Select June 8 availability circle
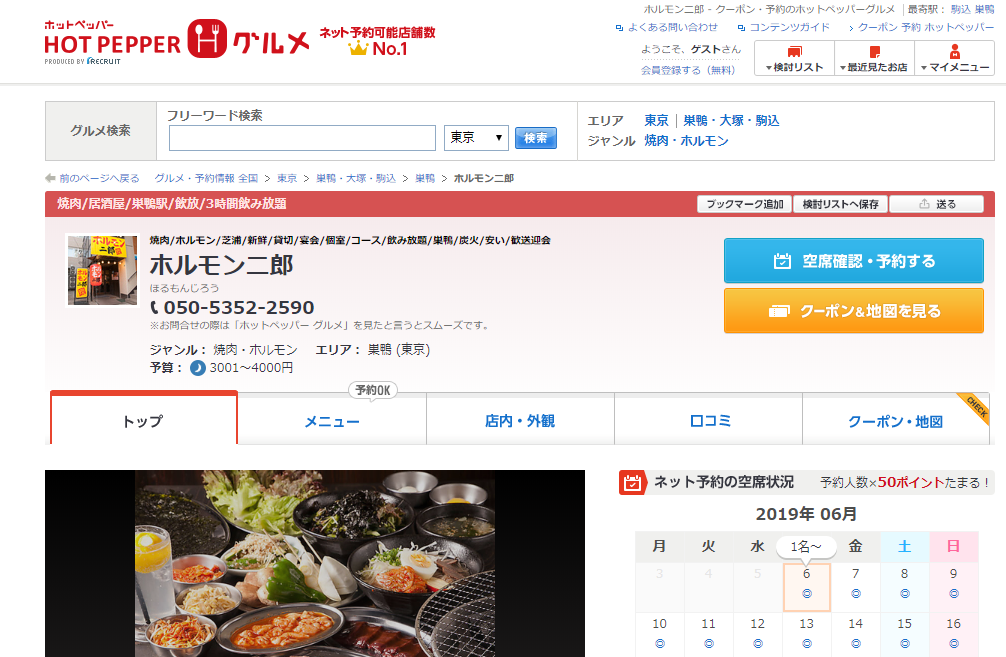Screen dimensions: 1006x657 pyautogui.click(x=905, y=594)
